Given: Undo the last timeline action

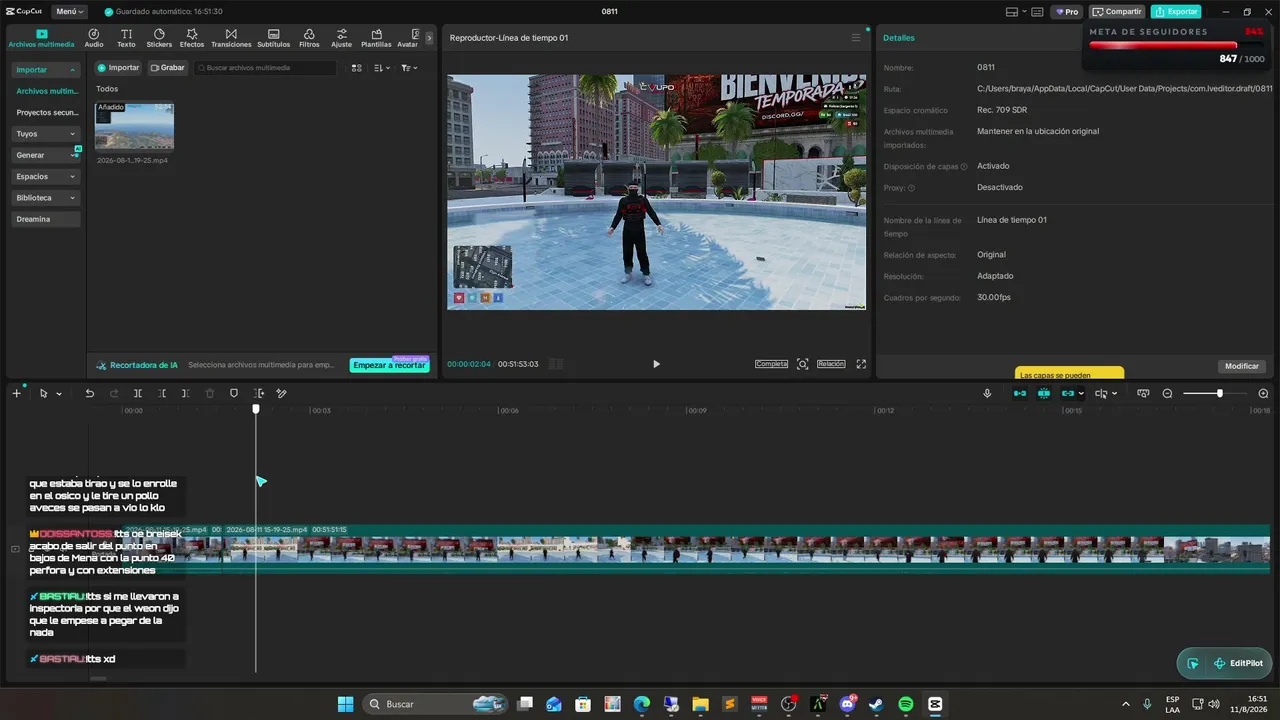Looking at the screenshot, I should pos(89,393).
